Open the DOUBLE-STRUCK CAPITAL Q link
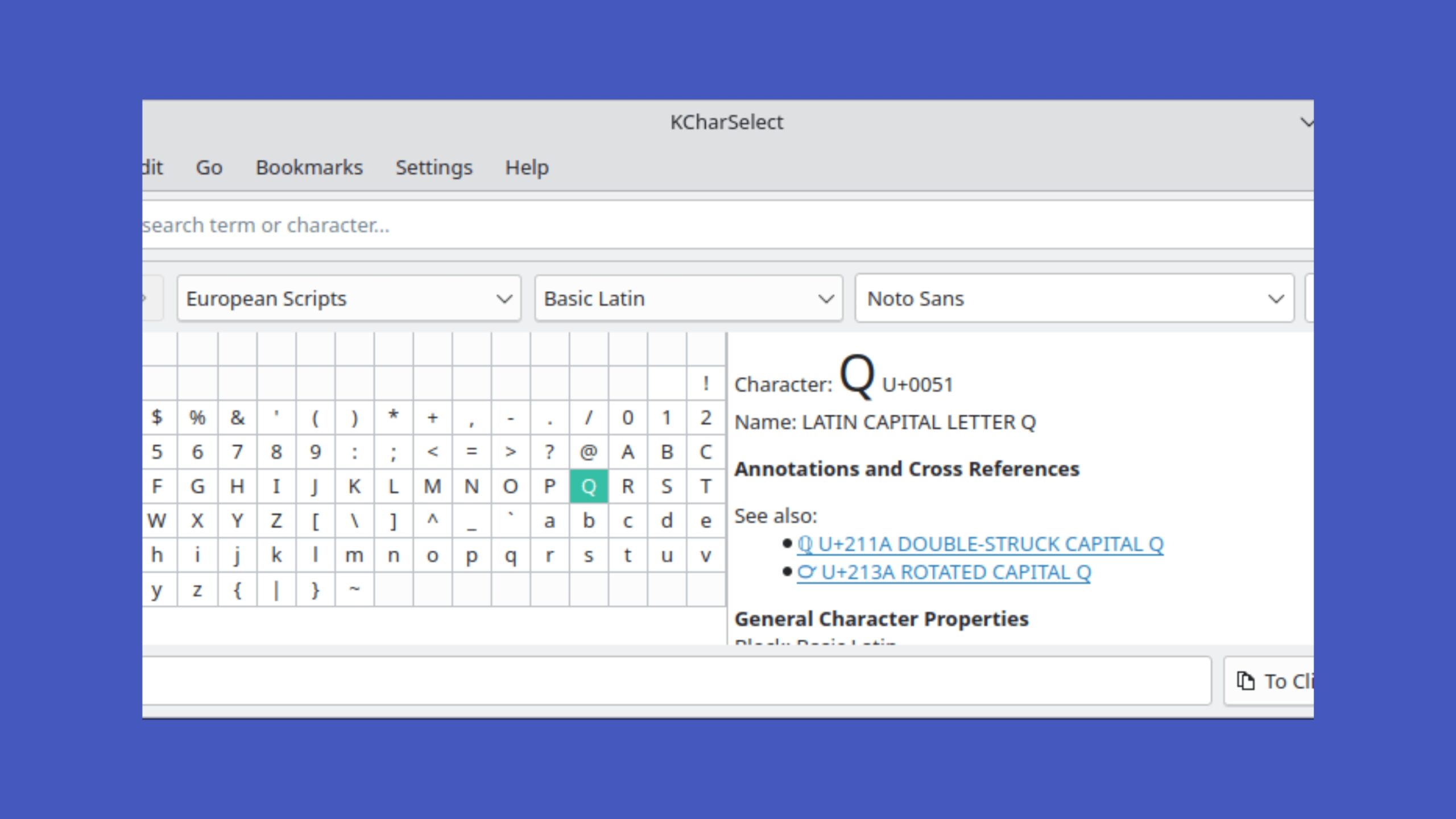Viewport: 1456px width, 819px height. pos(980,544)
